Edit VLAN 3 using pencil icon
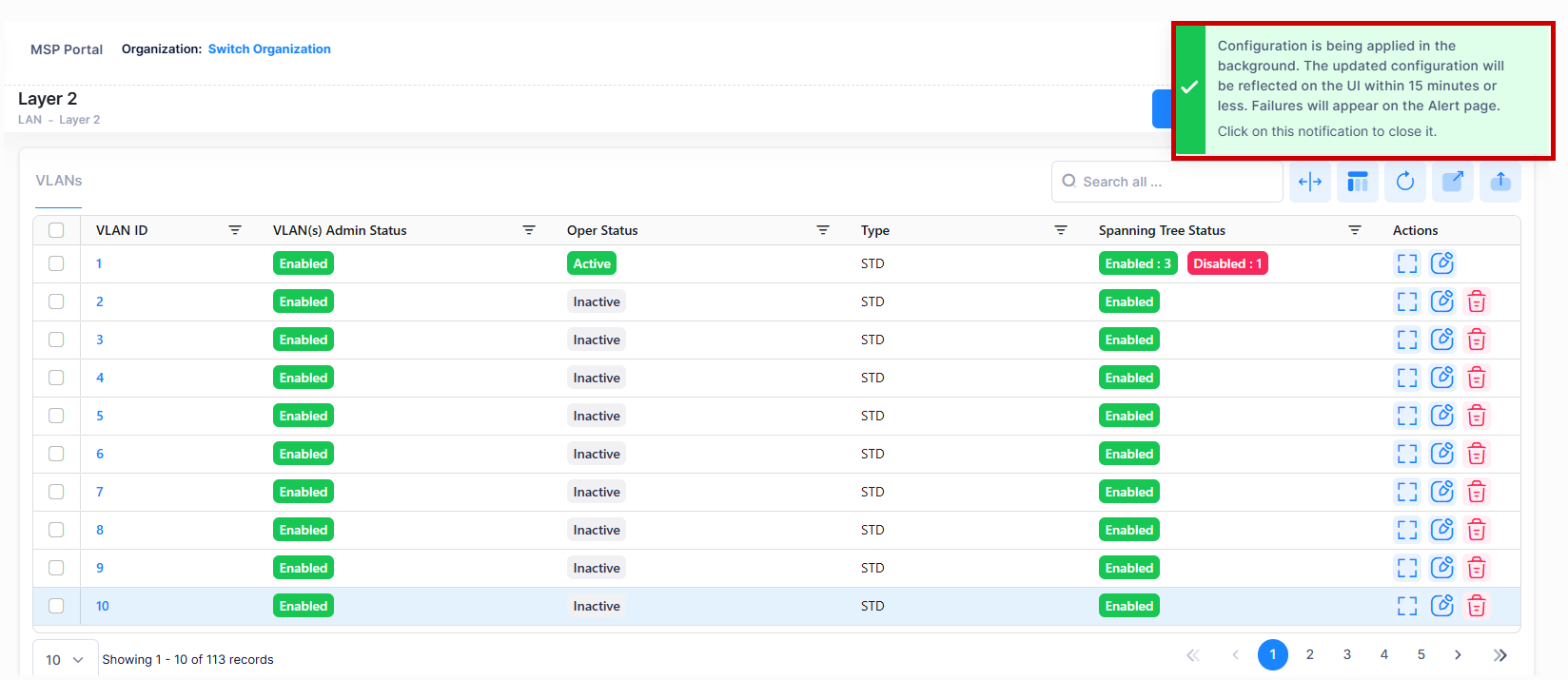 click(x=1442, y=340)
